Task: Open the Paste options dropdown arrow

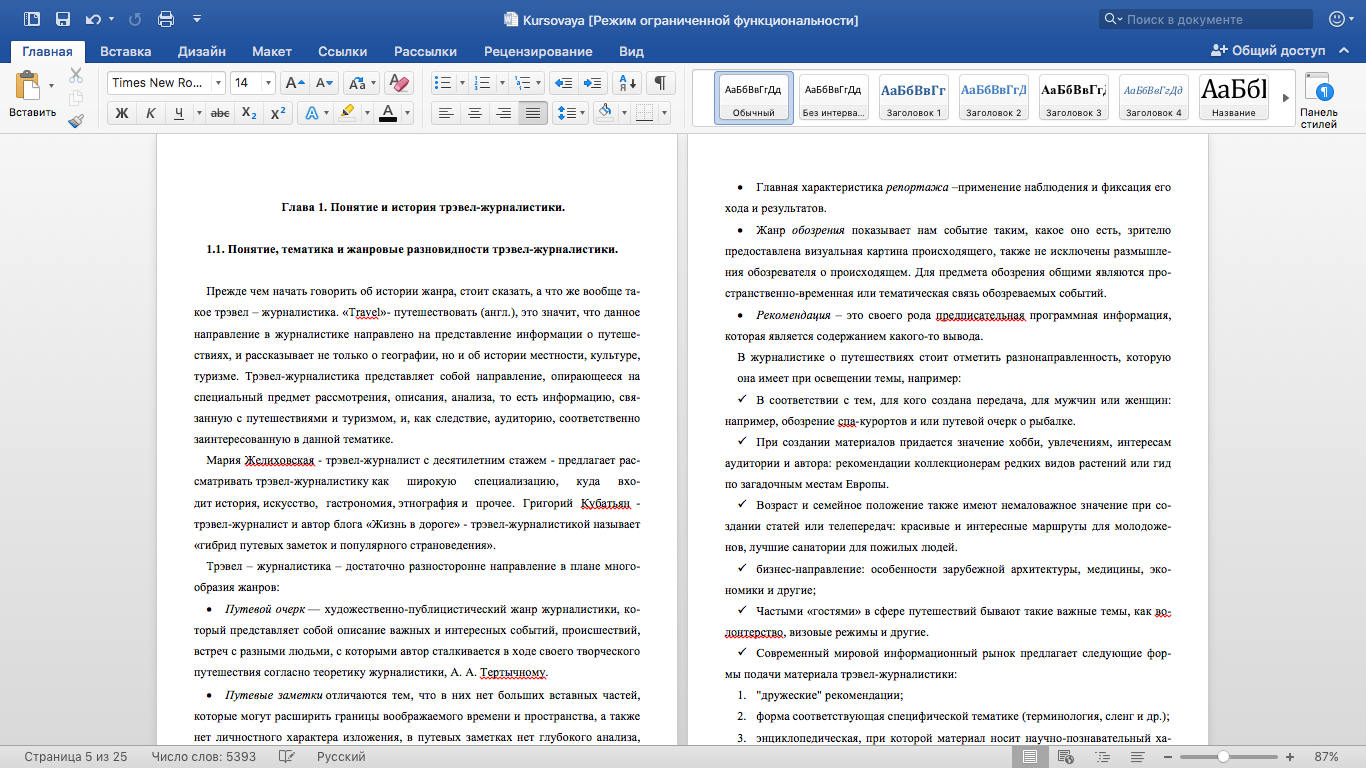Action: [x=51, y=86]
